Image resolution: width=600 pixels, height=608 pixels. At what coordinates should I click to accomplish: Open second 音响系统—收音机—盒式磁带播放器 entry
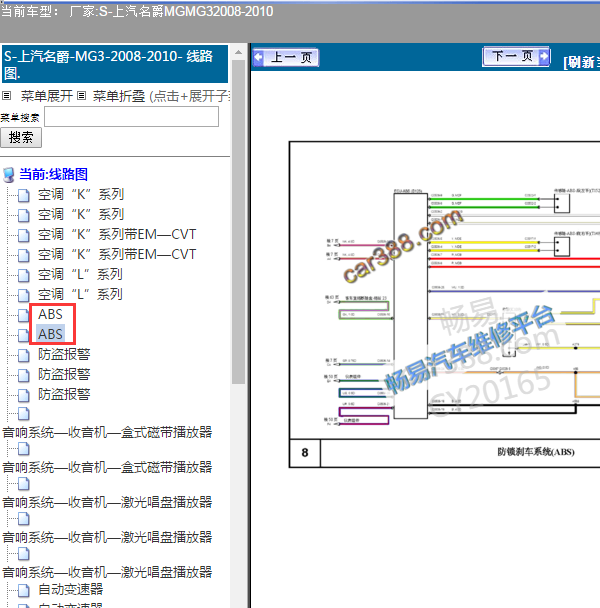[107, 467]
